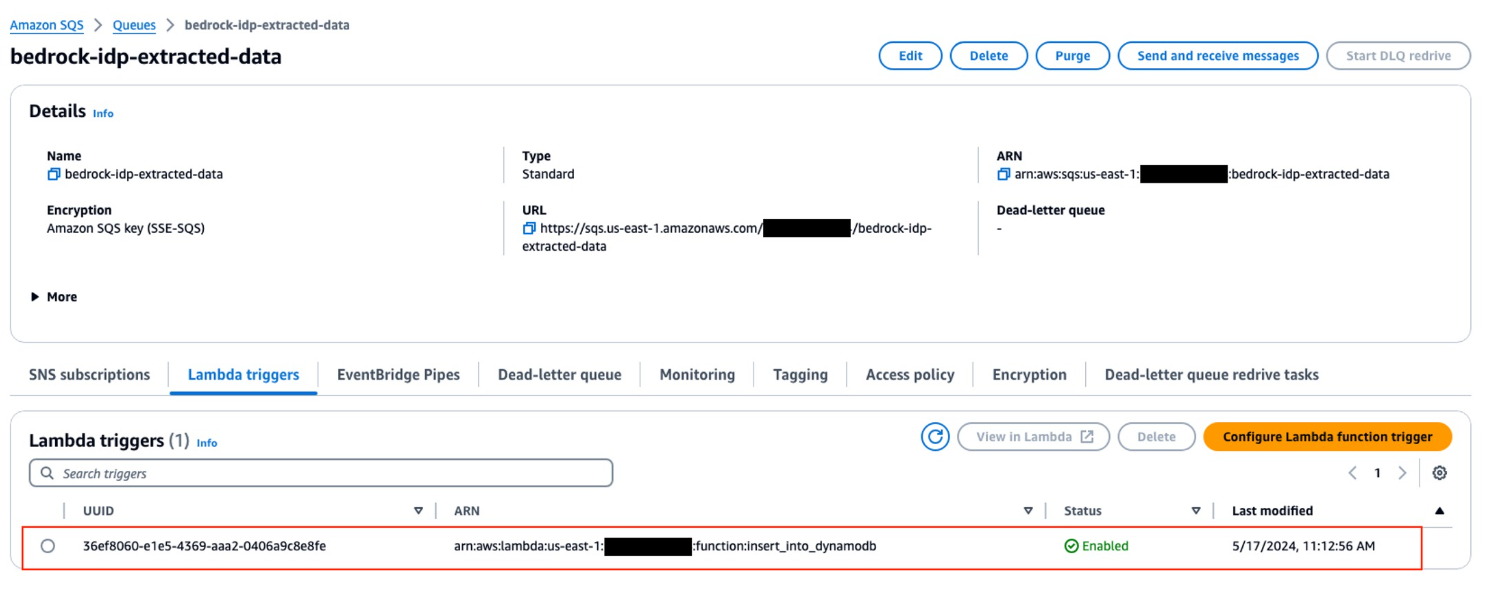Click the Delete queue button at top
Viewport: 1486px width, 591px height.
[x=988, y=56]
